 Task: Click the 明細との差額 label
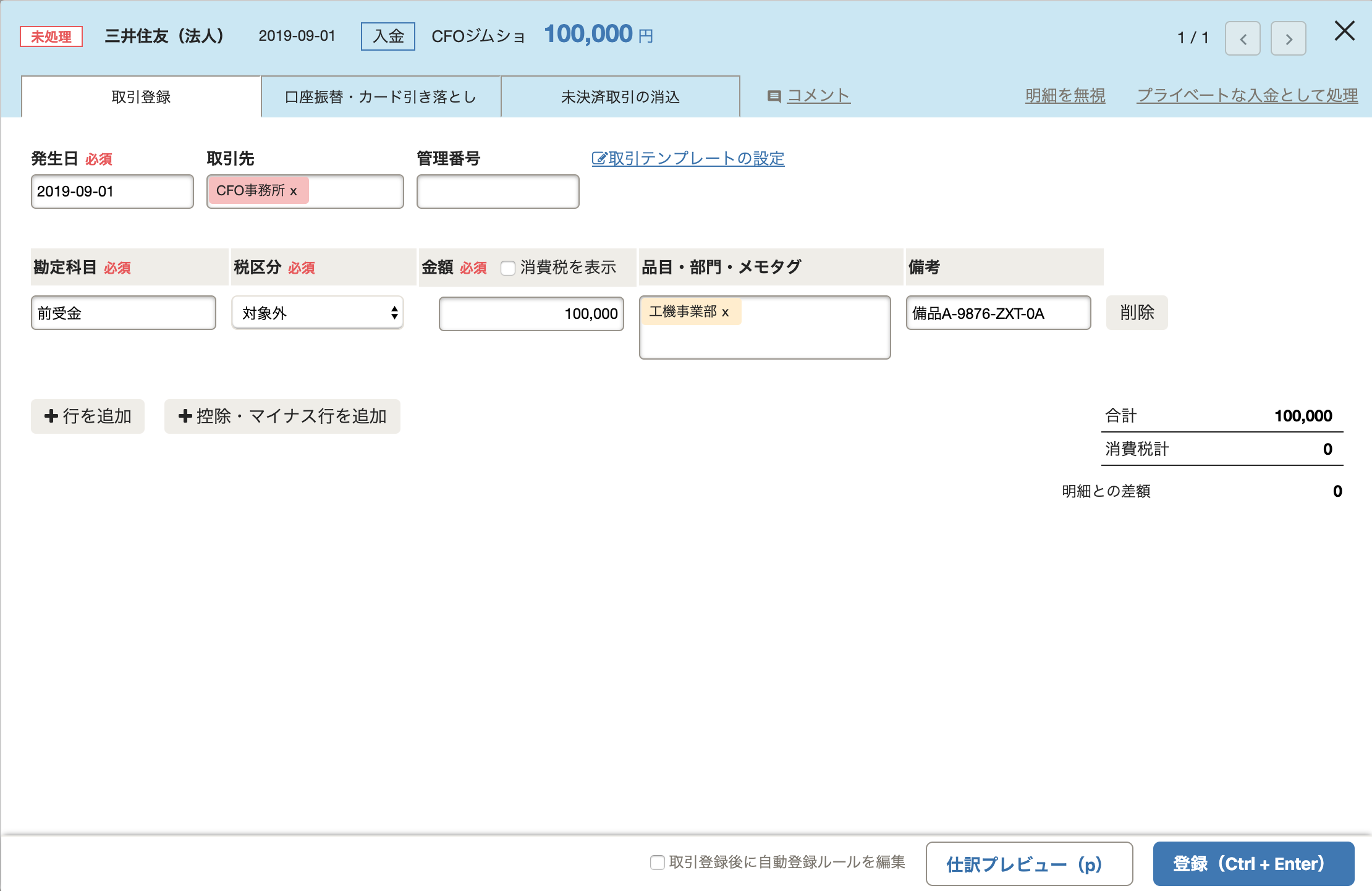coord(1106,491)
